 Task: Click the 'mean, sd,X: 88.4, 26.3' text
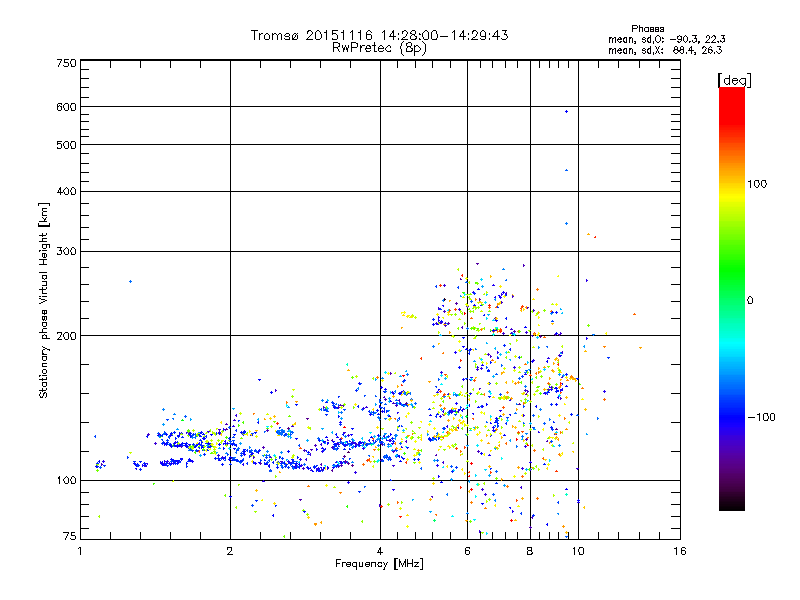coord(665,50)
